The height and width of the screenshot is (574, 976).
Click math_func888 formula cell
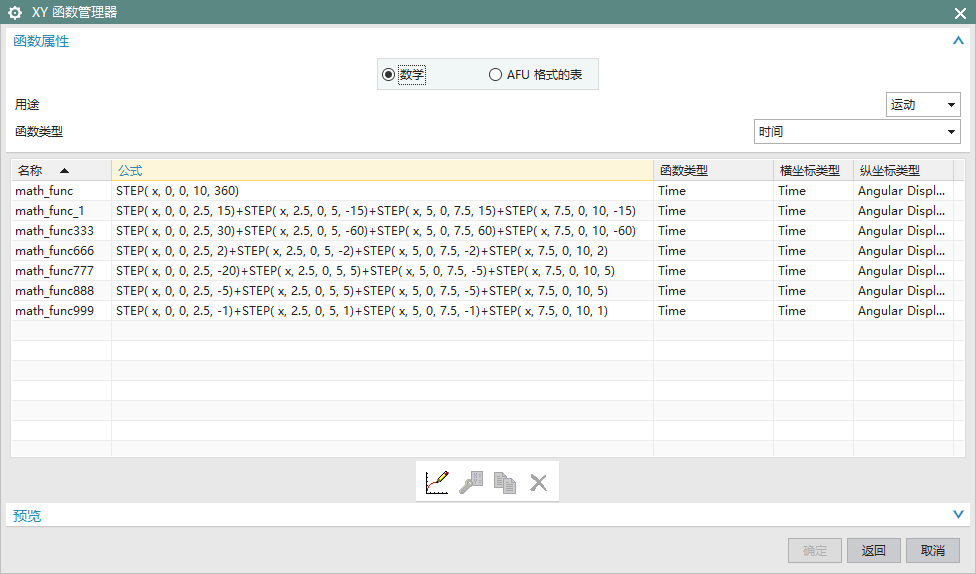tap(382, 291)
